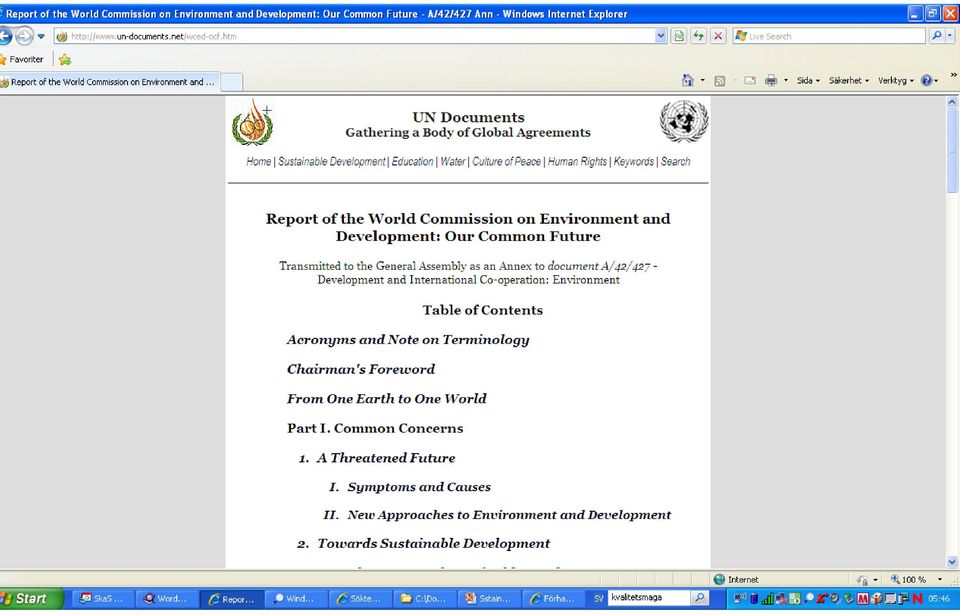Click the taskbar desktop search magnifier
Screen dimensions: 960x615
click(700, 597)
